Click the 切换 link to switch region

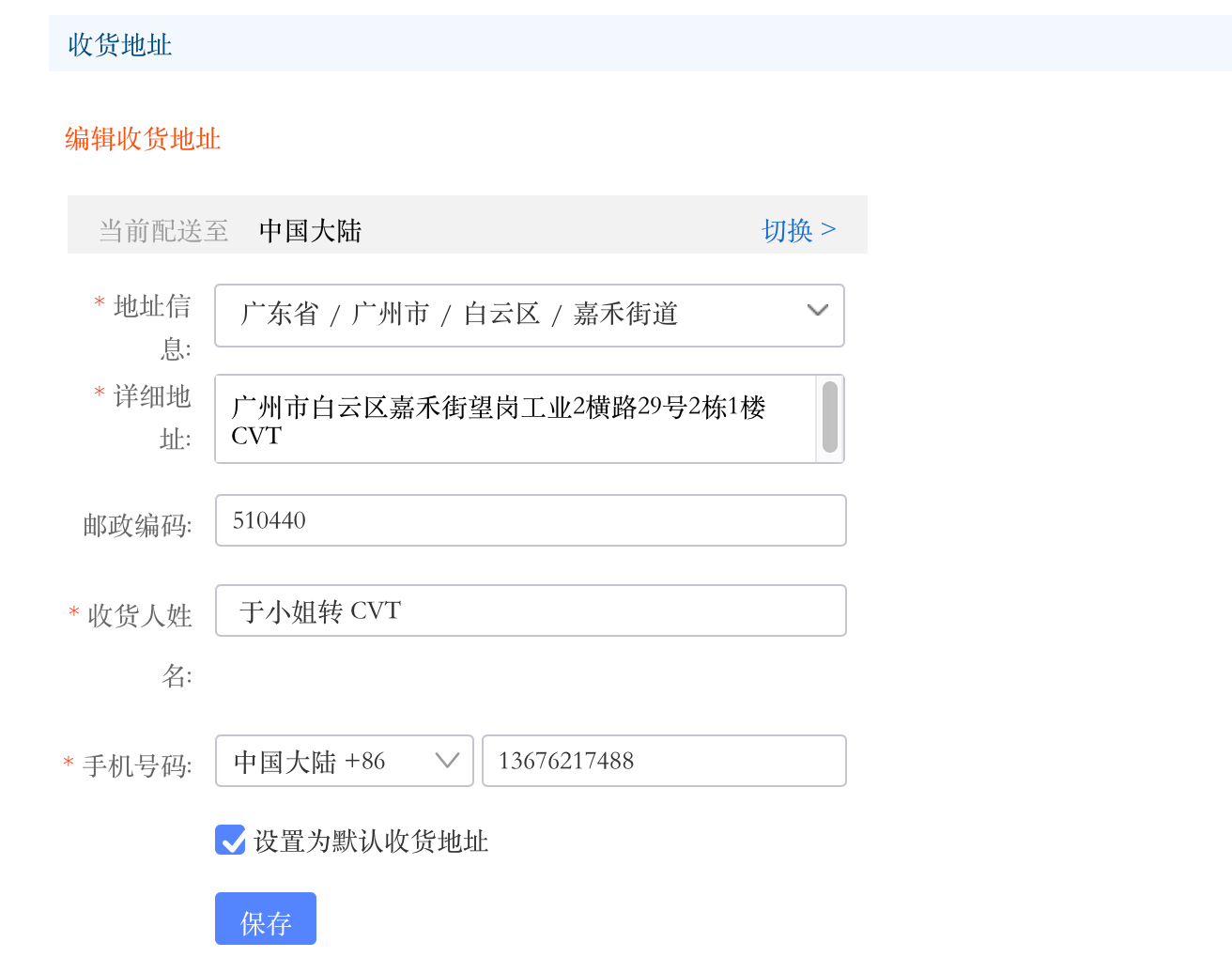click(798, 230)
